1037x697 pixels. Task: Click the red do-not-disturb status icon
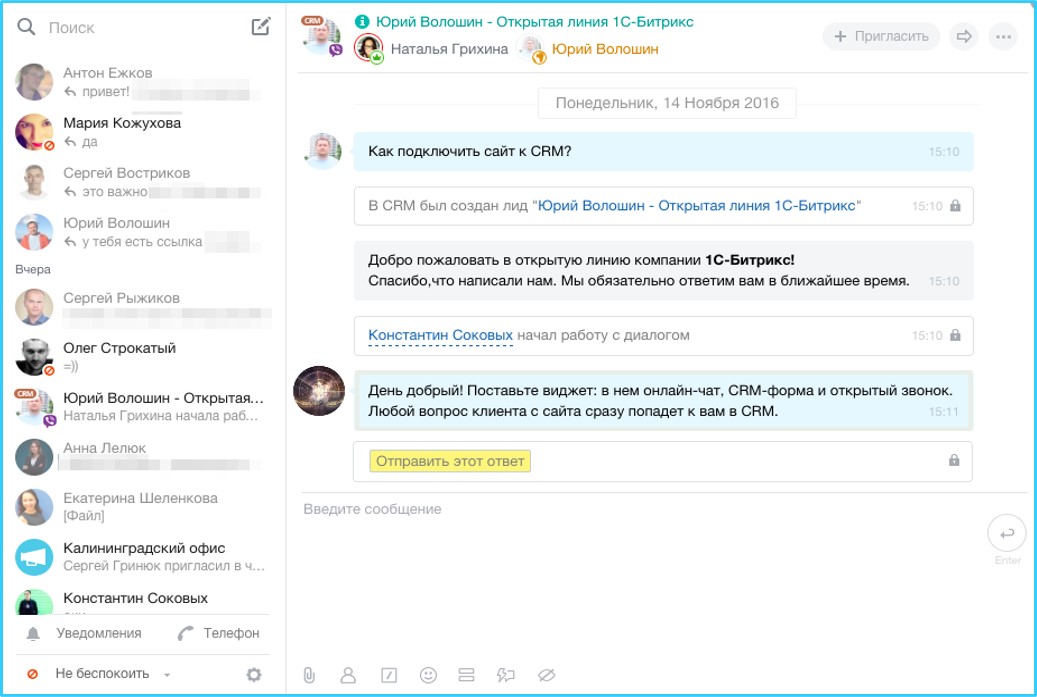click(32, 674)
